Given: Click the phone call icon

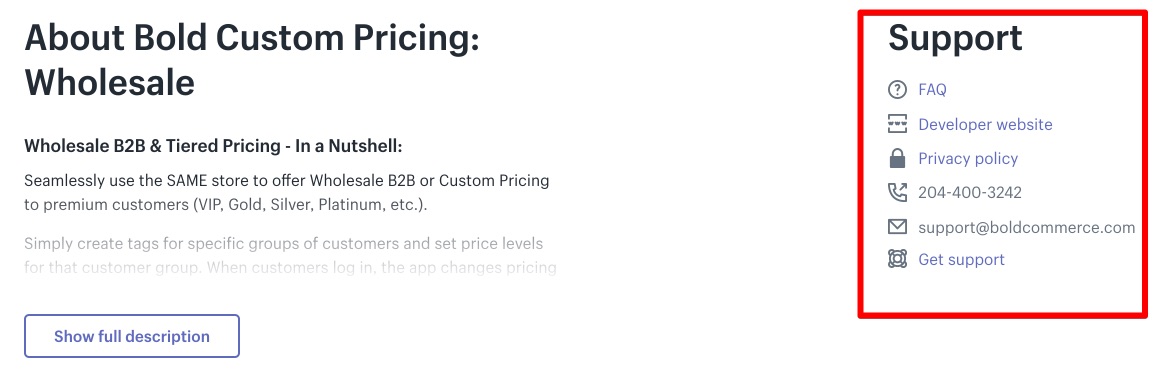Looking at the screenshot, I should coord(897,193).
